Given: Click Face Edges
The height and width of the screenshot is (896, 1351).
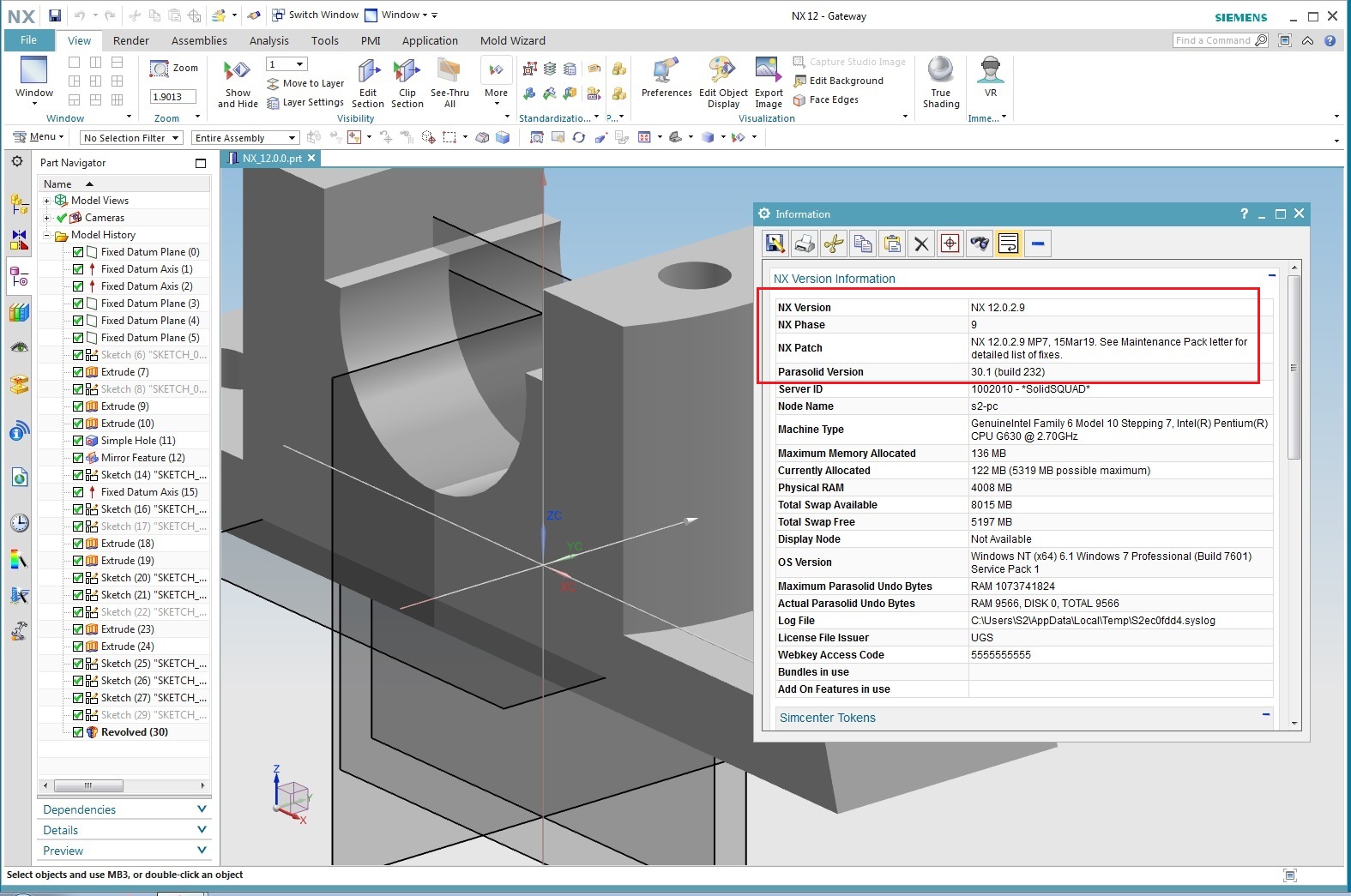Looking at the screenshot, I should tap(826, 99).
